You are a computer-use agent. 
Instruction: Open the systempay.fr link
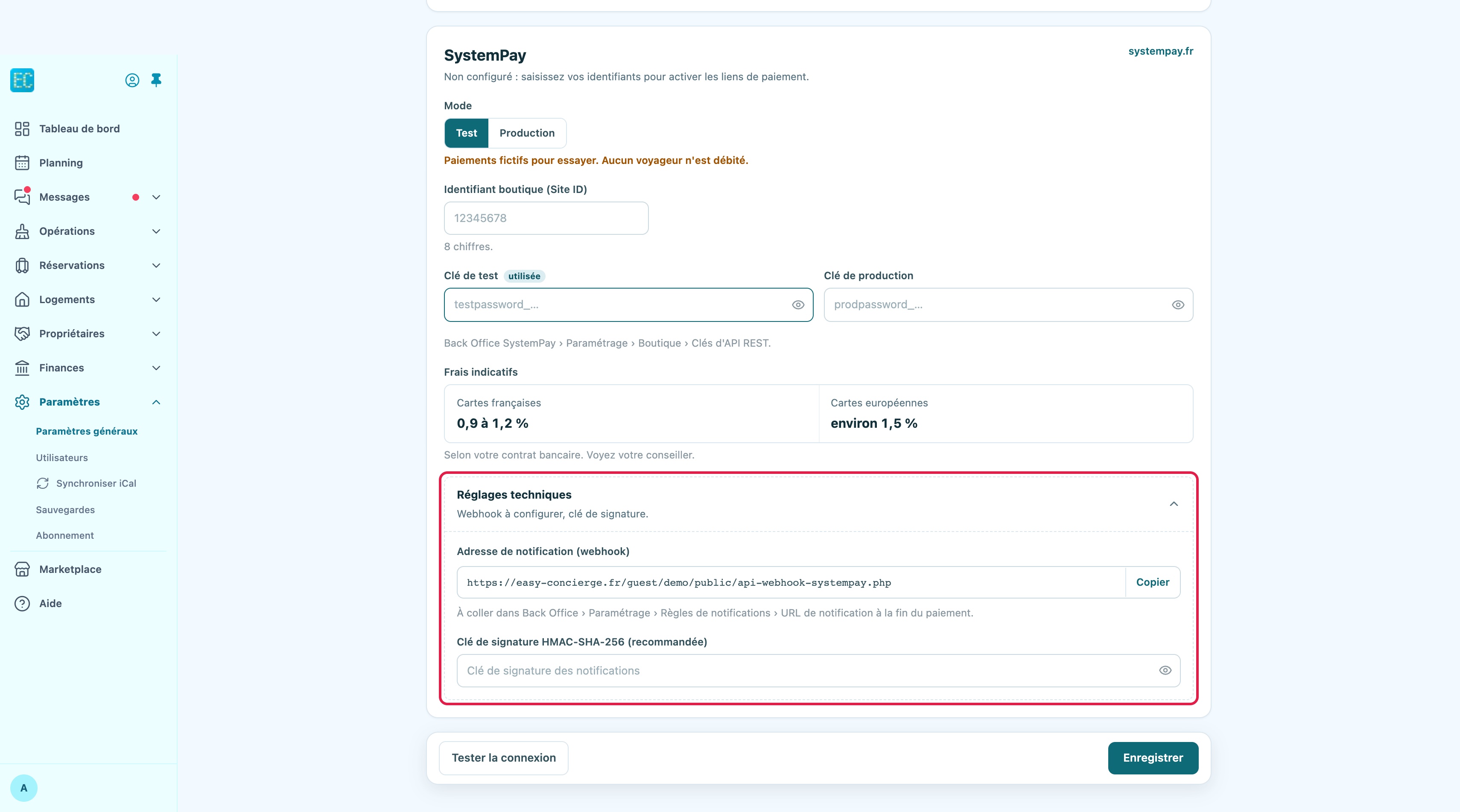1160,51
